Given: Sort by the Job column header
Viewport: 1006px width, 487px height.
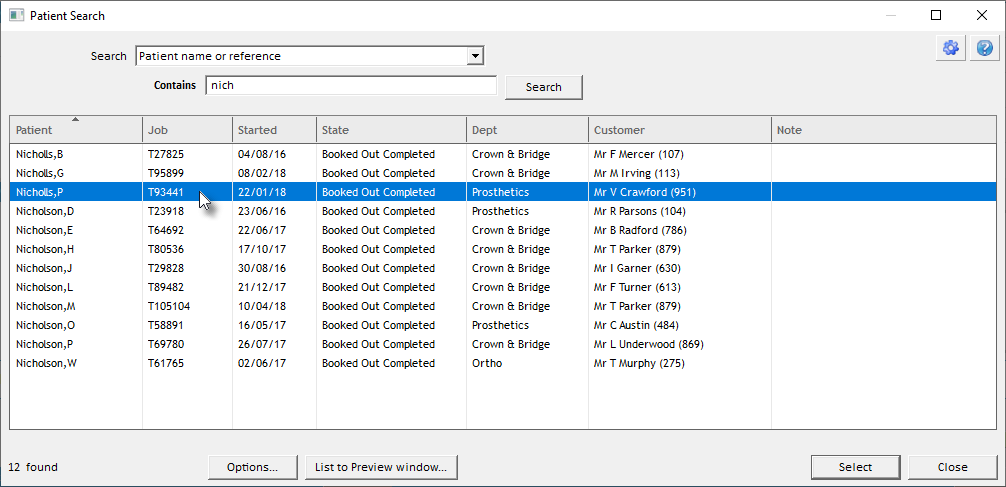Looking at the screenshot, I should (187, 130).
